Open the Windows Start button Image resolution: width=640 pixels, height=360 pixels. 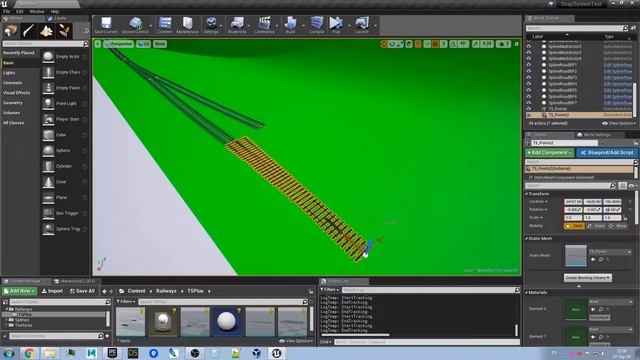click(9, 353)
